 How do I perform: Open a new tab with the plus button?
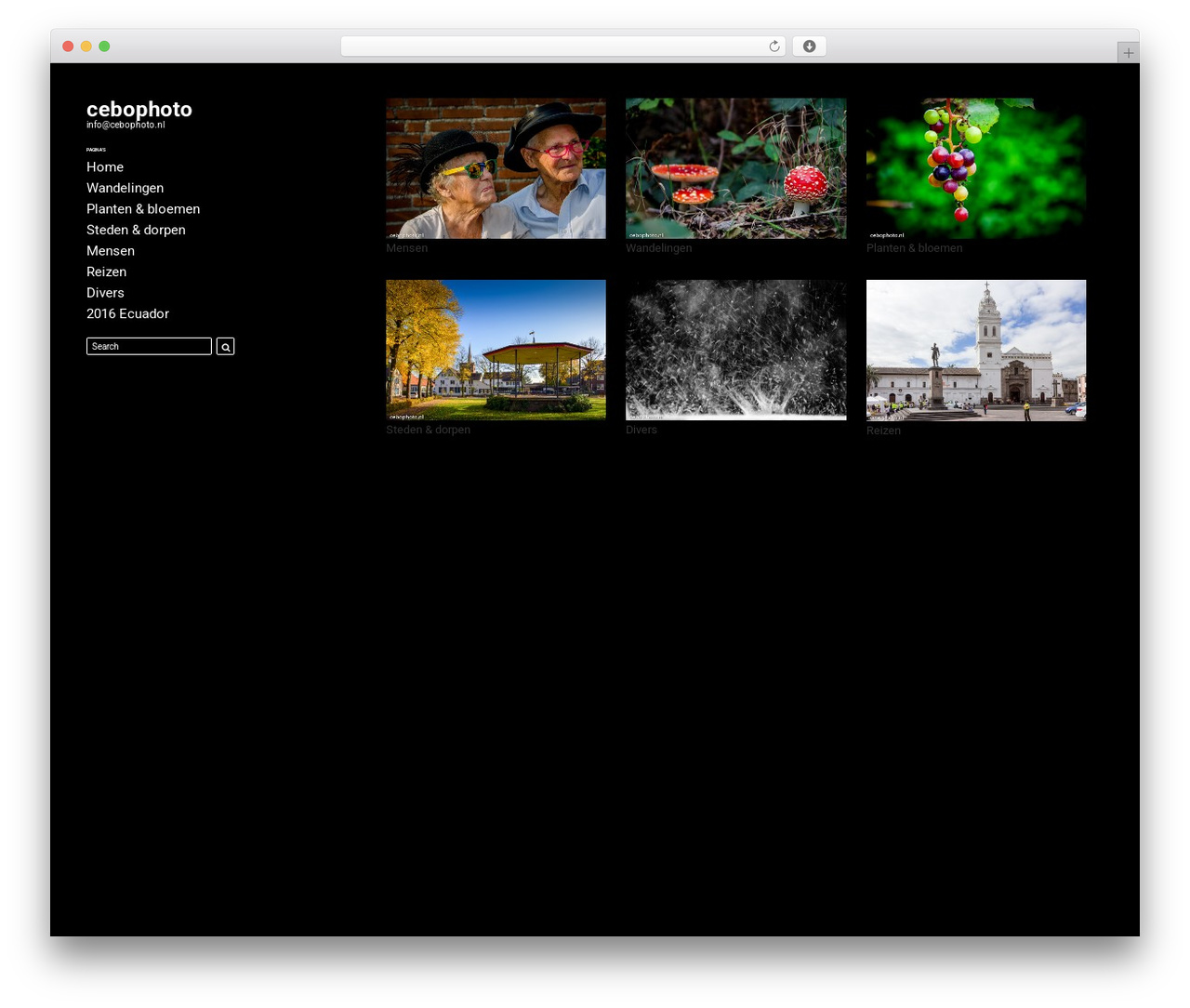(x=1128, y=53)
